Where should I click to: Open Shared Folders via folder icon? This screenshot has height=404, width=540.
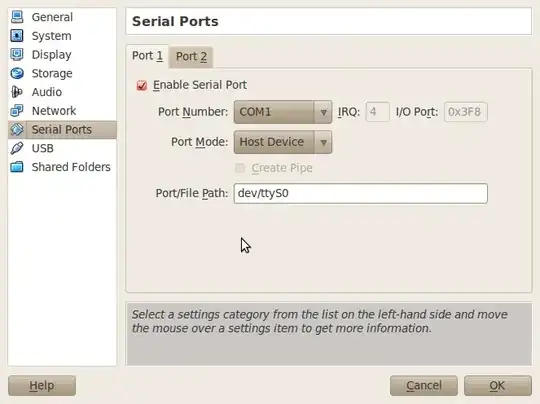coord(17,167)
